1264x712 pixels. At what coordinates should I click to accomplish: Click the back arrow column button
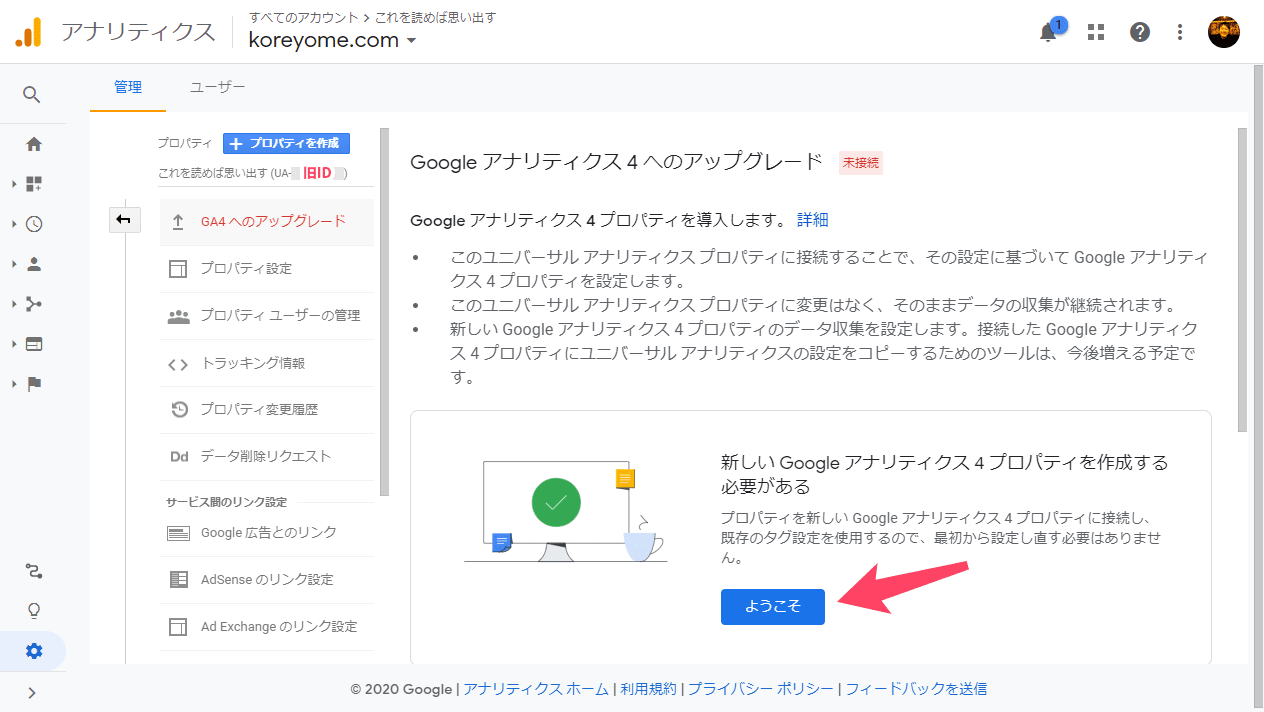click(124, 220)
